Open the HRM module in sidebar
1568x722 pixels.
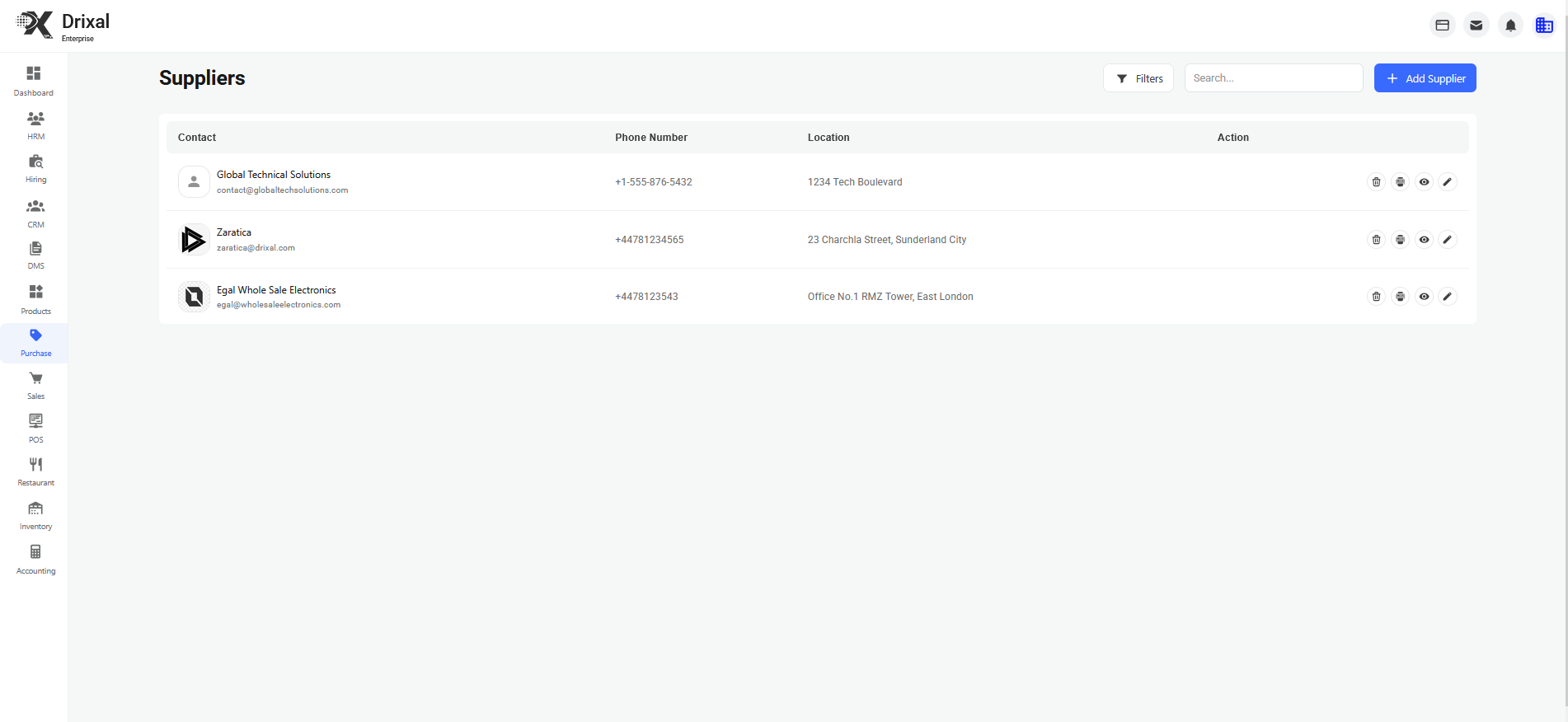point(35,125)
